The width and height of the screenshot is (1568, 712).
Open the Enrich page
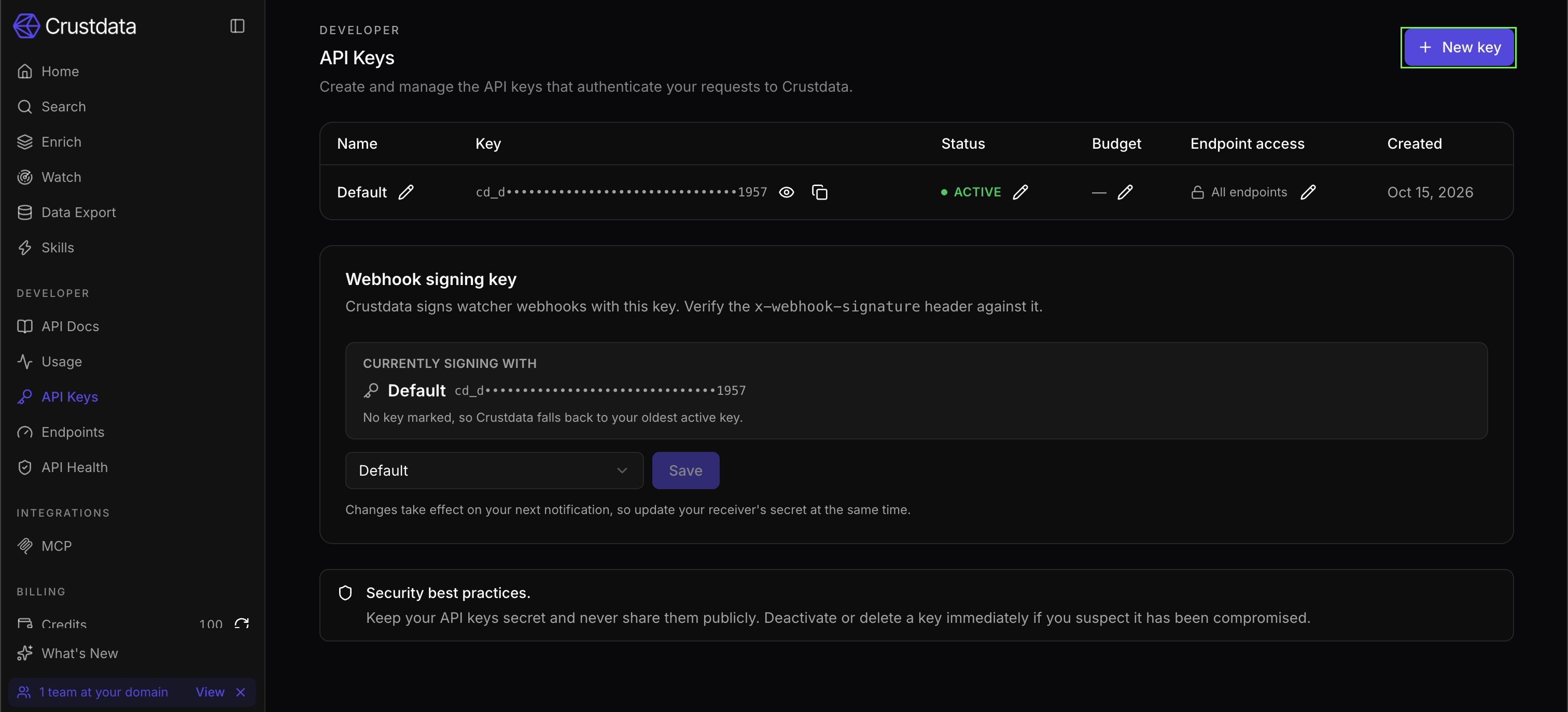(61, 142)
